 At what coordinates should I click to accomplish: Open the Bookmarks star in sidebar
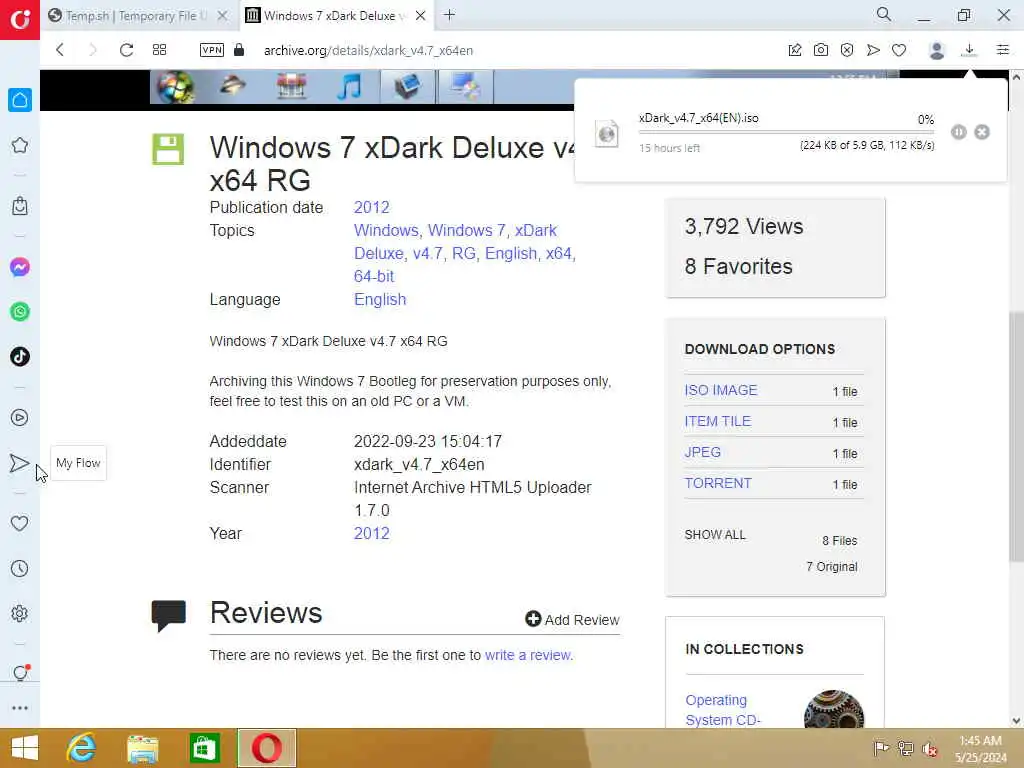20,145
